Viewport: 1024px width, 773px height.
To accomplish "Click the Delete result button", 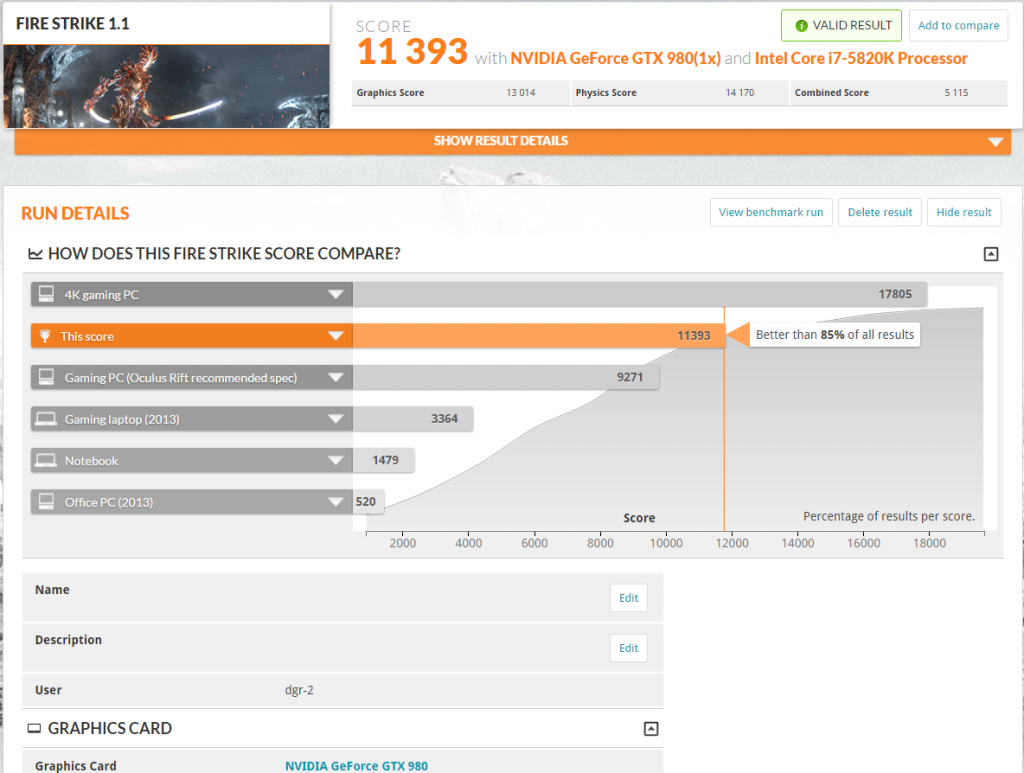I will click(x=880, y=212).
